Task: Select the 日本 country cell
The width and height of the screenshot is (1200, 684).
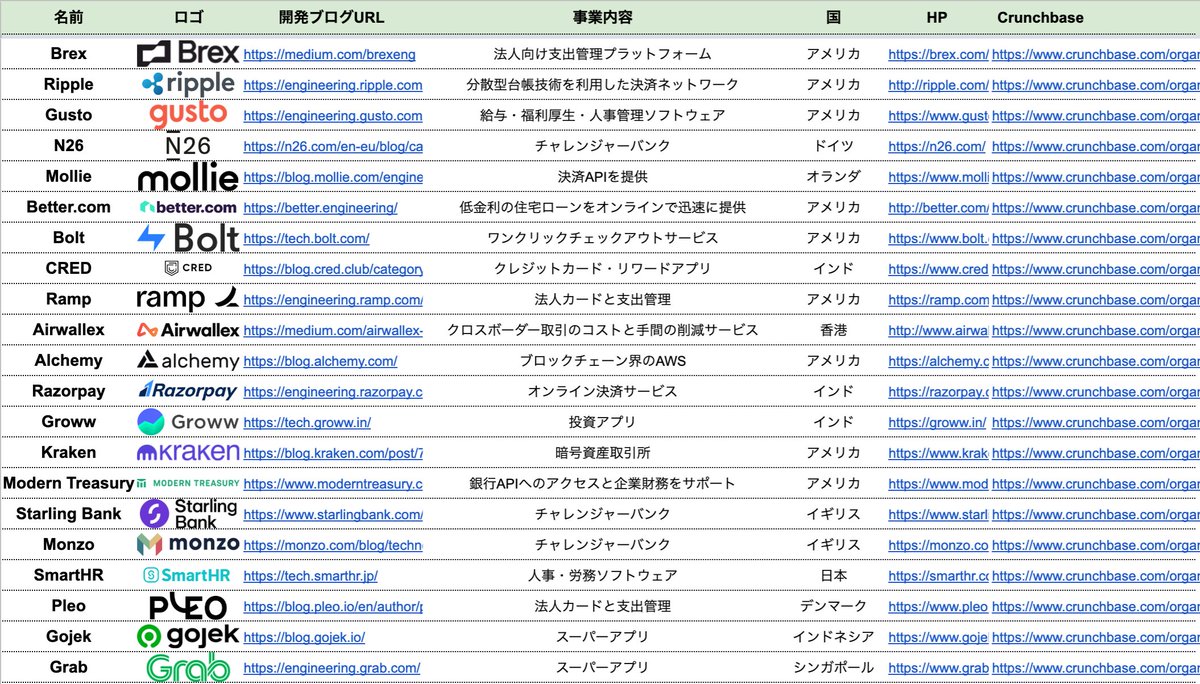Action: coord(833,575)
